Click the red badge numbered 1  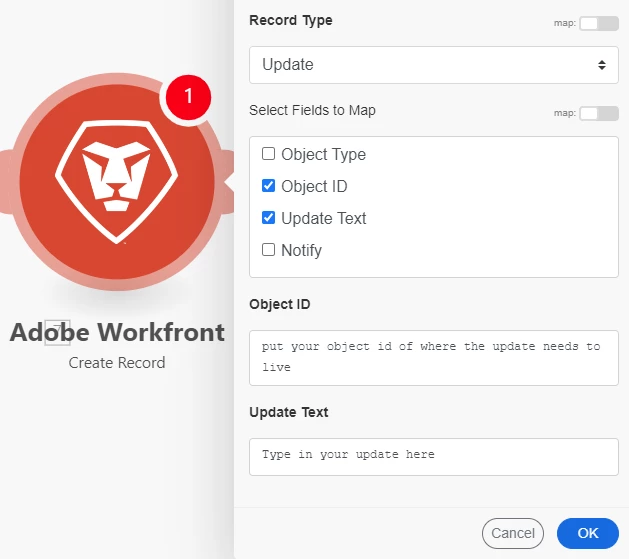coord(188,97)
